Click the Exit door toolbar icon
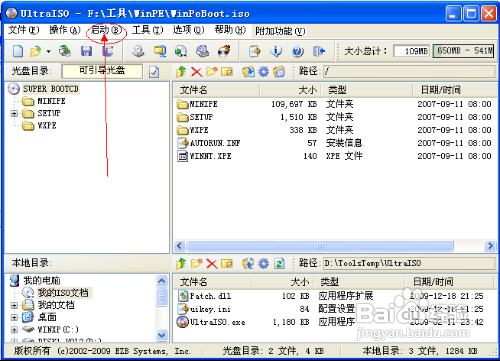 [x=319, y=51]
